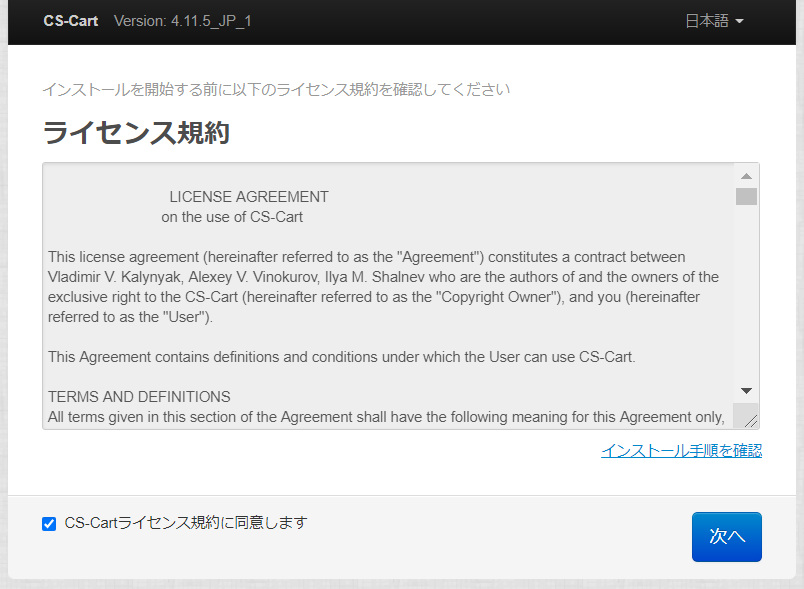The height and width of the screenshot is (589, 804).
Task: Click the 次へ button
Action: point(727,537)
